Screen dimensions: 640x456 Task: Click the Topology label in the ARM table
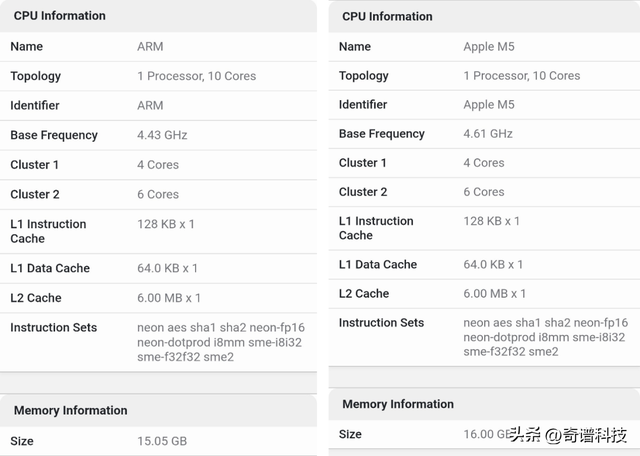tap(36, 76)
